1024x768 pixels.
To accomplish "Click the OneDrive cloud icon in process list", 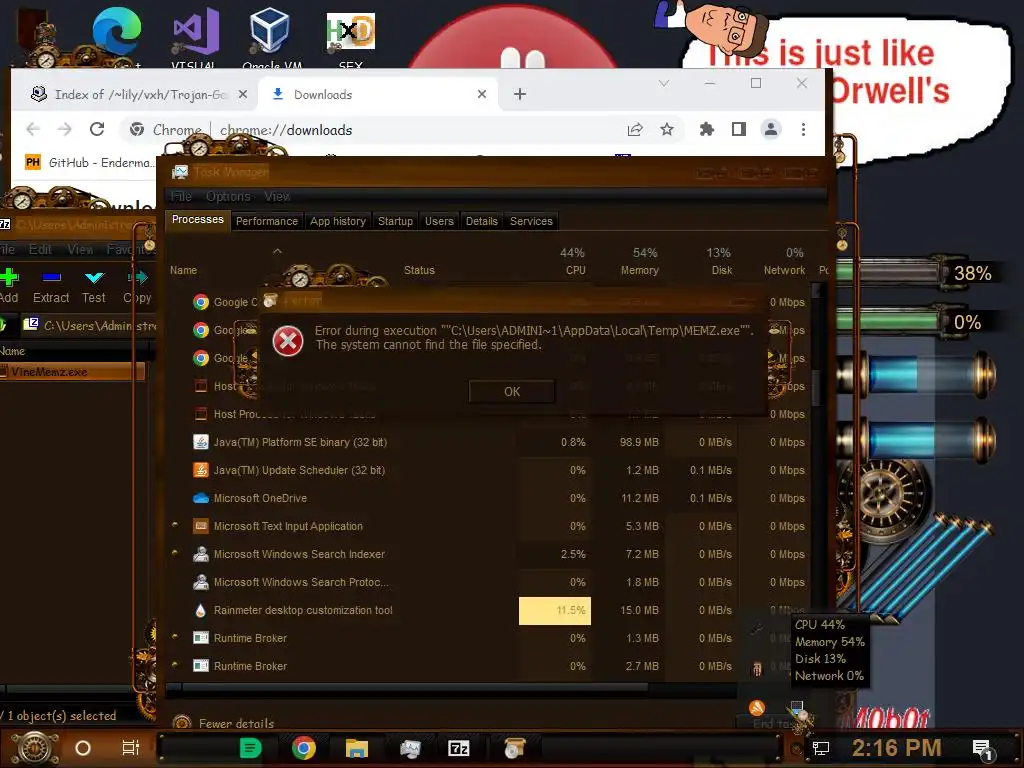I will [x=200, y=498].
